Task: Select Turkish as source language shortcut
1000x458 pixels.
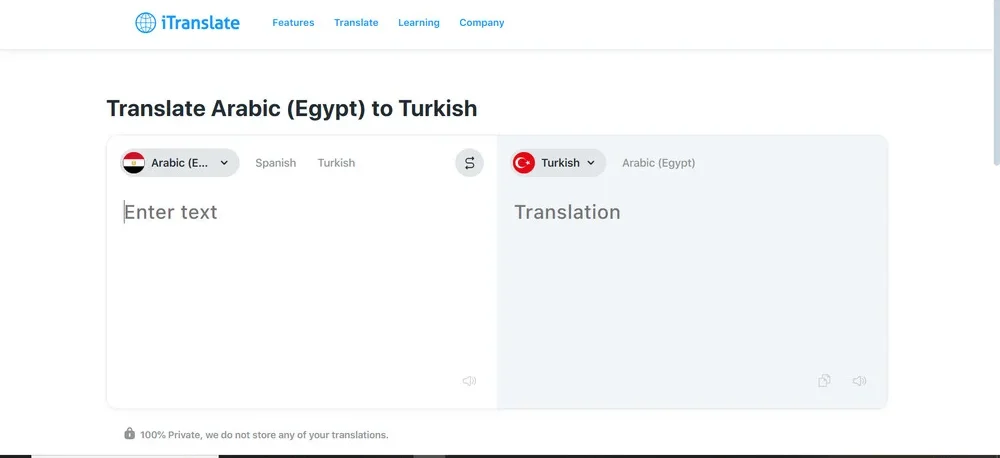Action: 336,163
